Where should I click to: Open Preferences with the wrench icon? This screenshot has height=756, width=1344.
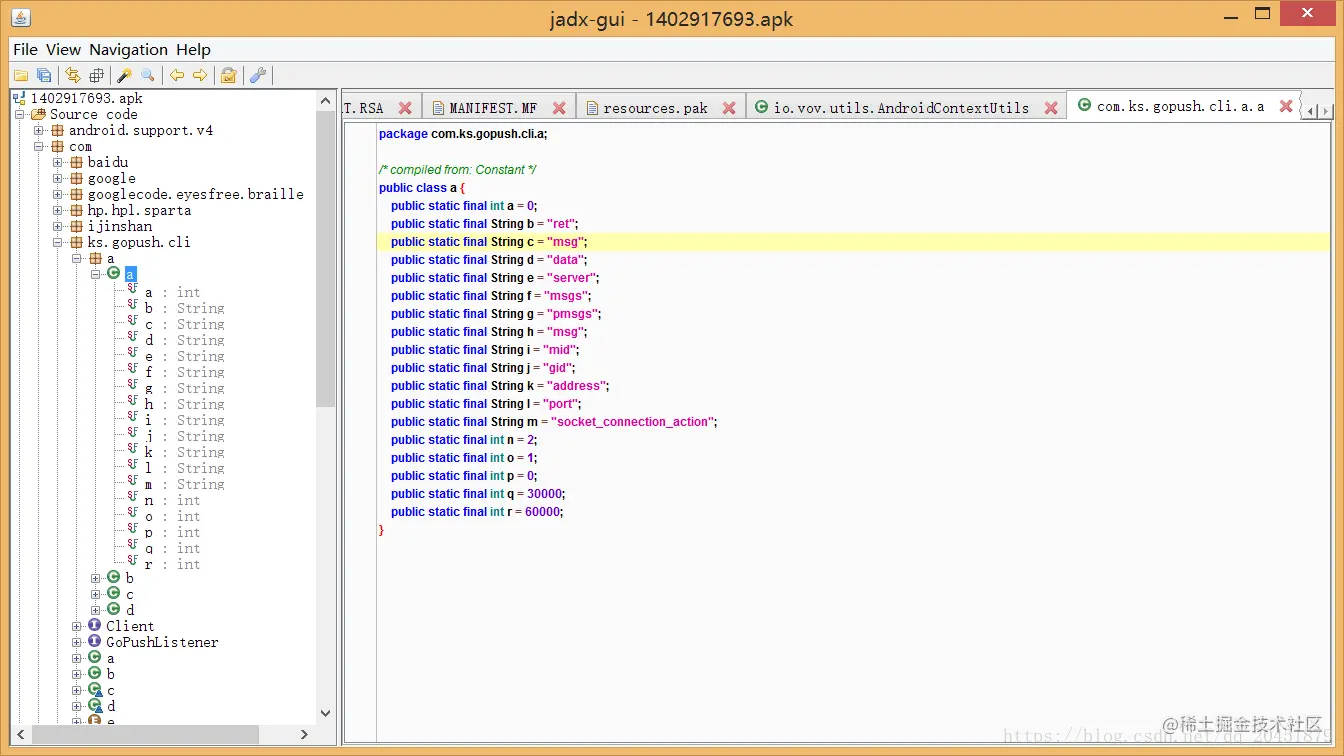(257, 75)
